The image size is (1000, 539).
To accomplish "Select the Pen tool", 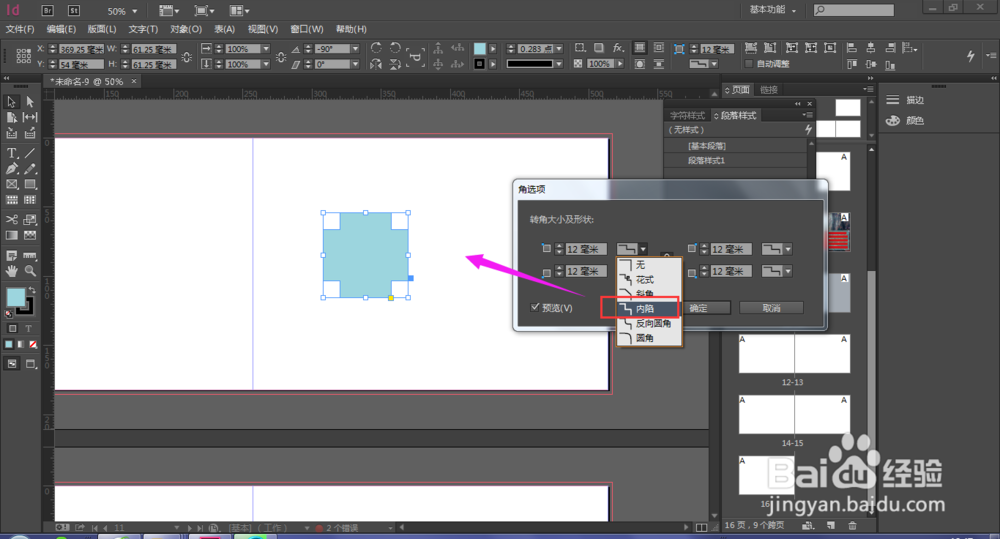I will pyautogui.click(x=11, y=169).
